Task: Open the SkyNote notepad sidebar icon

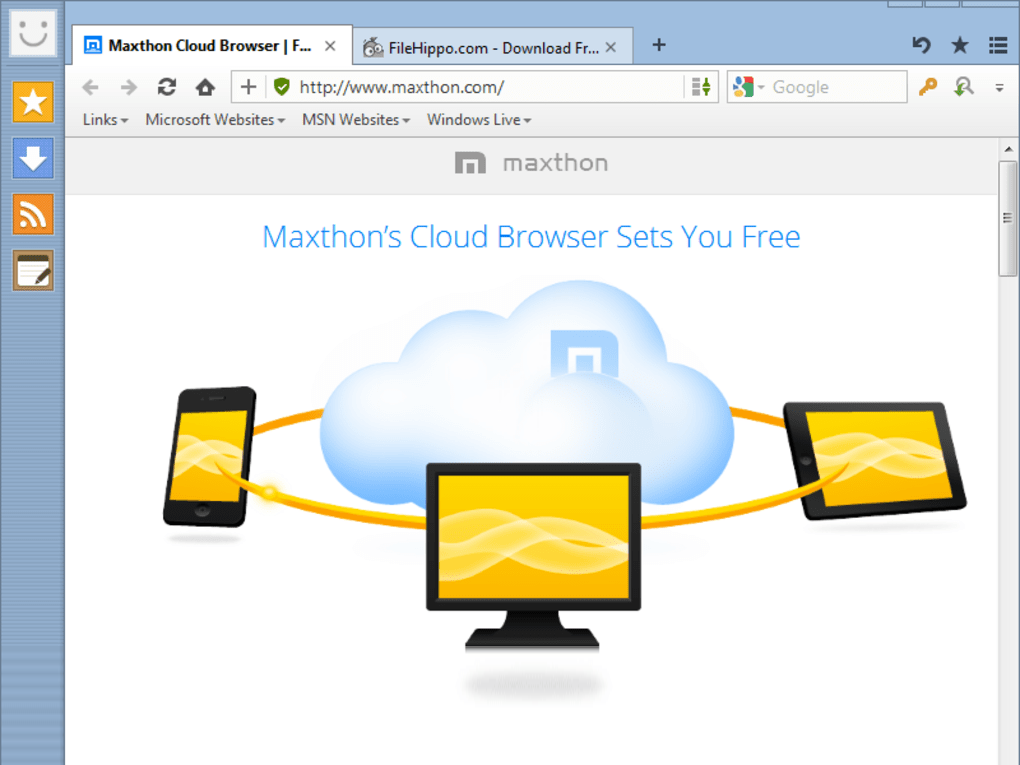Action: (33, 270)
